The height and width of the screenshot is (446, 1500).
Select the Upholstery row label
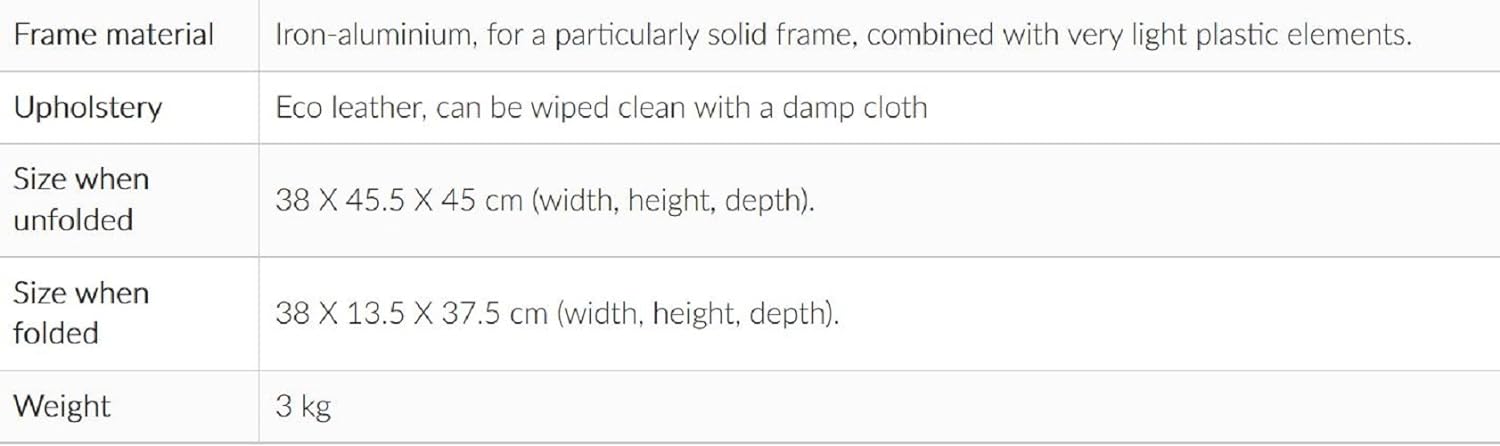[x=87, y=107]
